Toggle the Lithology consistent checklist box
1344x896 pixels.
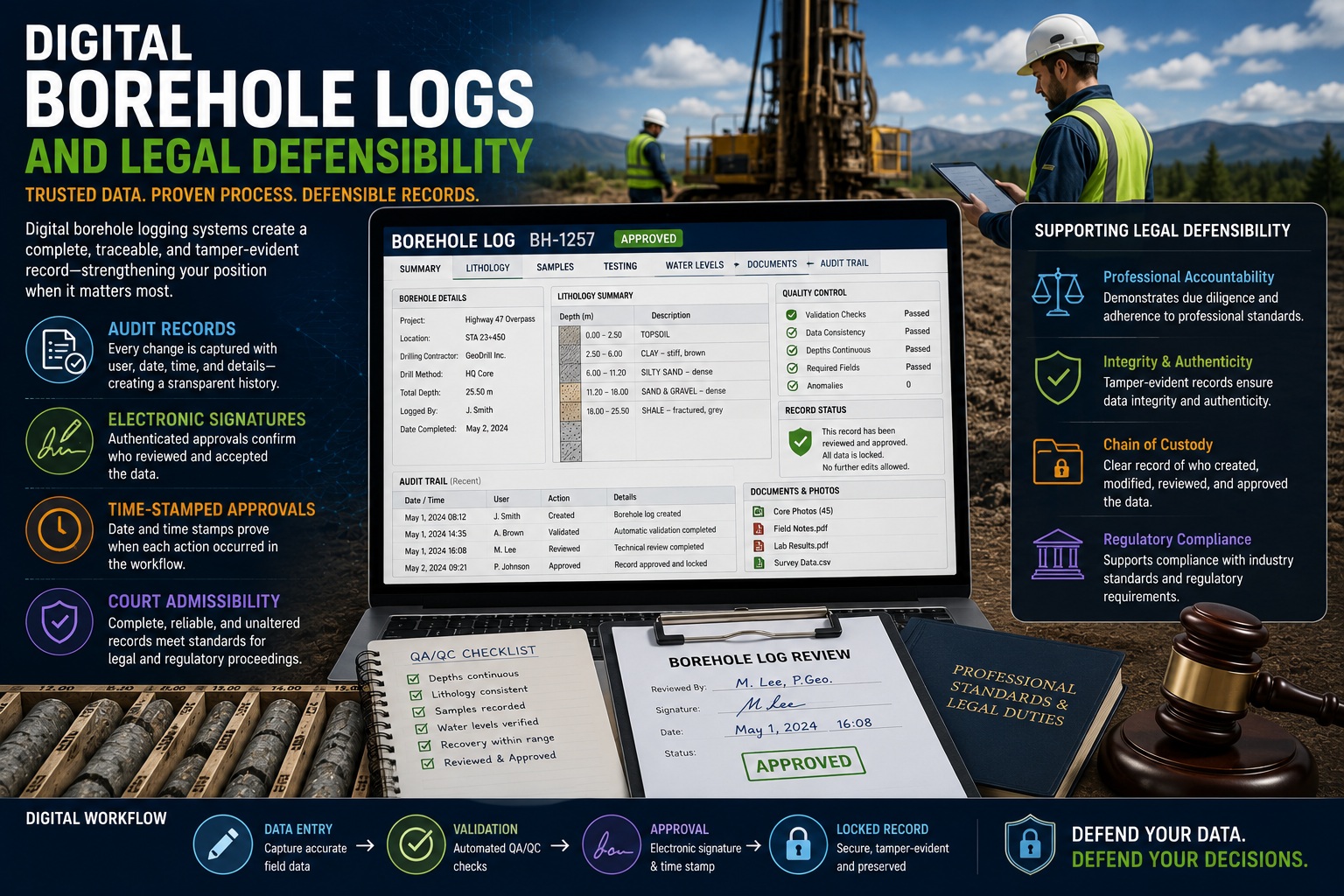coord(416,695)
